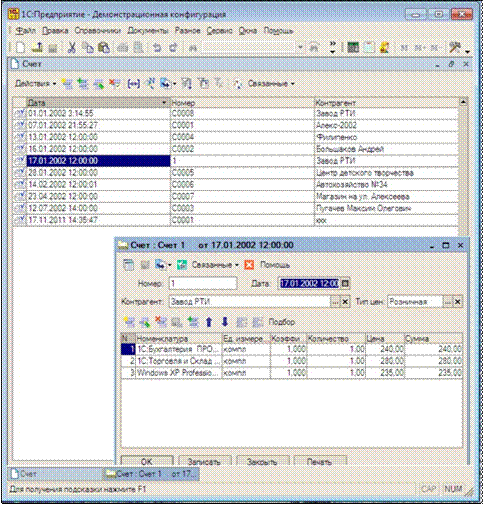Open the search field dropdown arrow in toolbar

tap(300, 48)
